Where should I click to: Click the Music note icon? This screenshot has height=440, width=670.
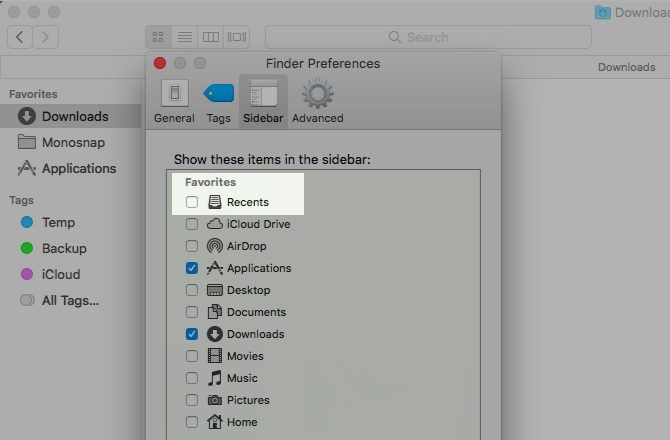215,378
